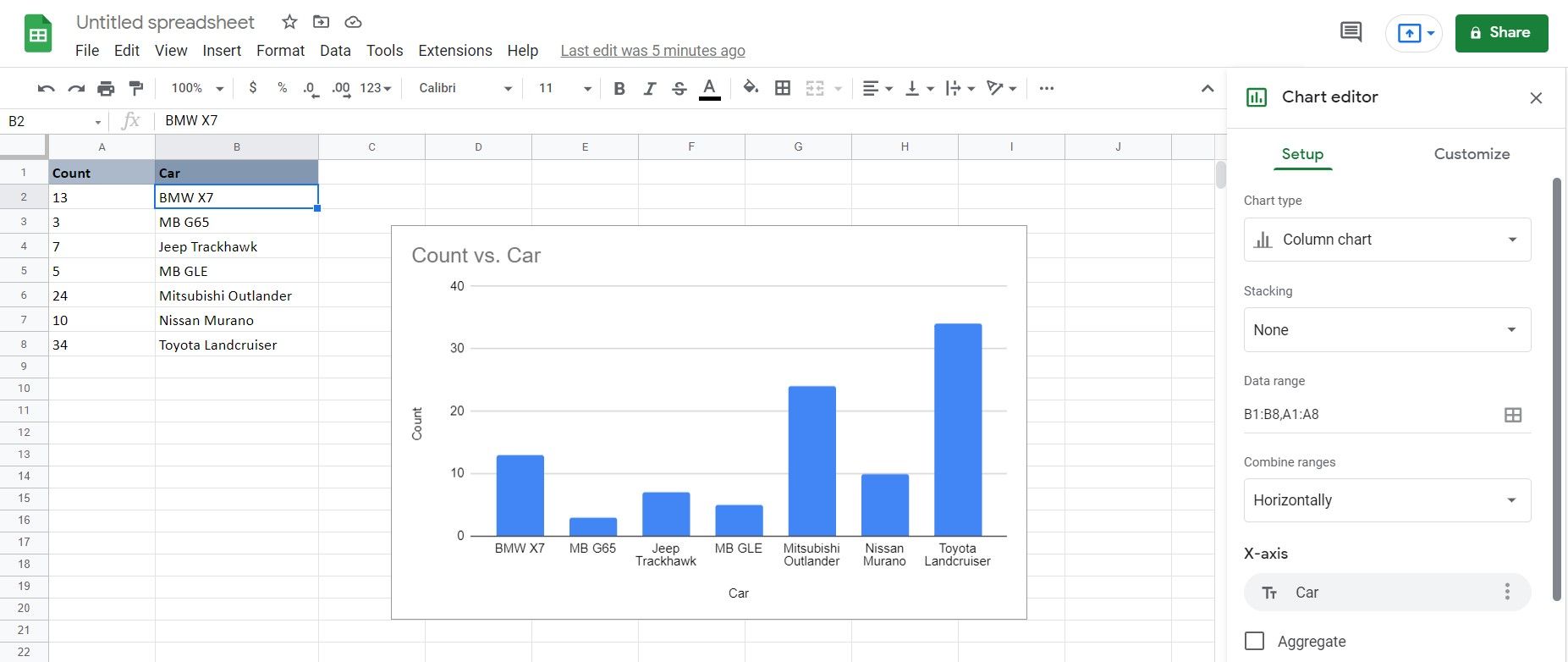Click the Chart editor panel icon

[1257, 97]
